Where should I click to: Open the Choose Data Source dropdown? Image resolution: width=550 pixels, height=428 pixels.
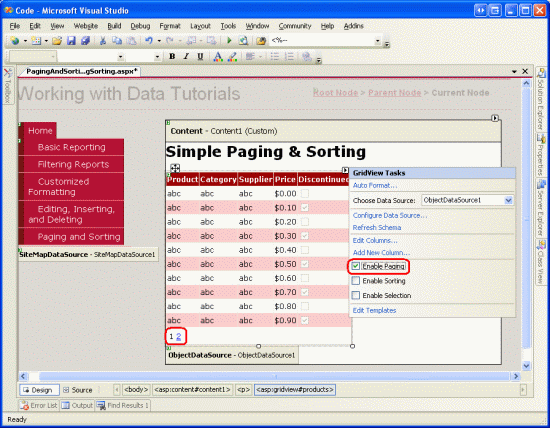click(x=508, y=200)
